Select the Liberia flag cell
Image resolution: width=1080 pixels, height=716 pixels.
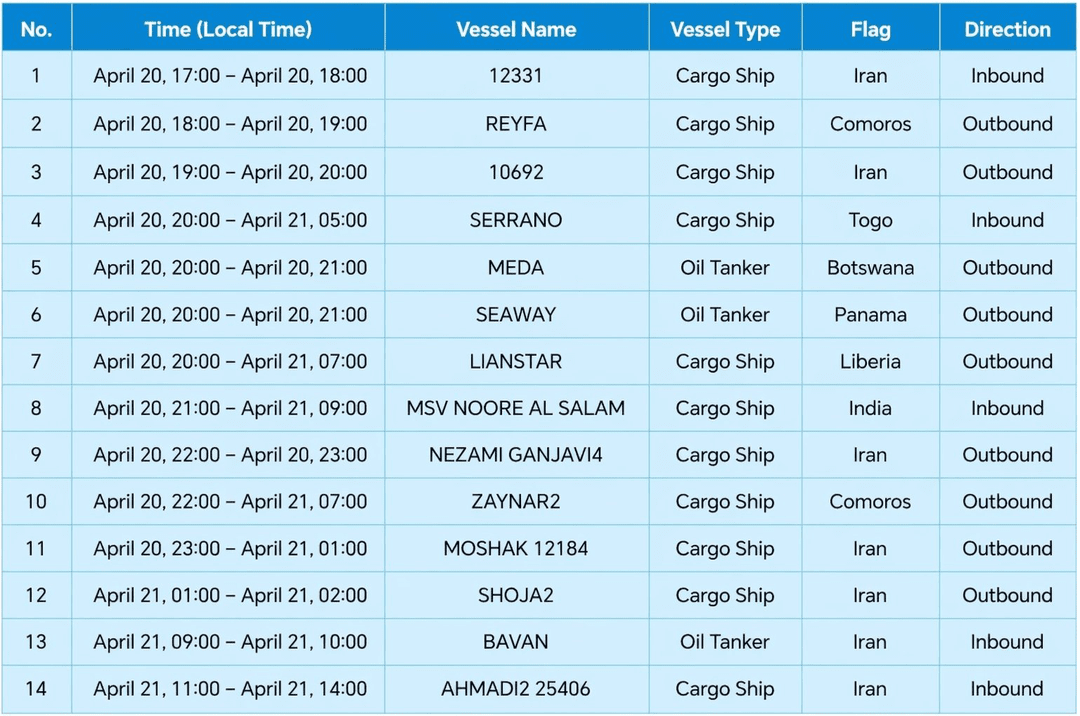click(870, 361)
